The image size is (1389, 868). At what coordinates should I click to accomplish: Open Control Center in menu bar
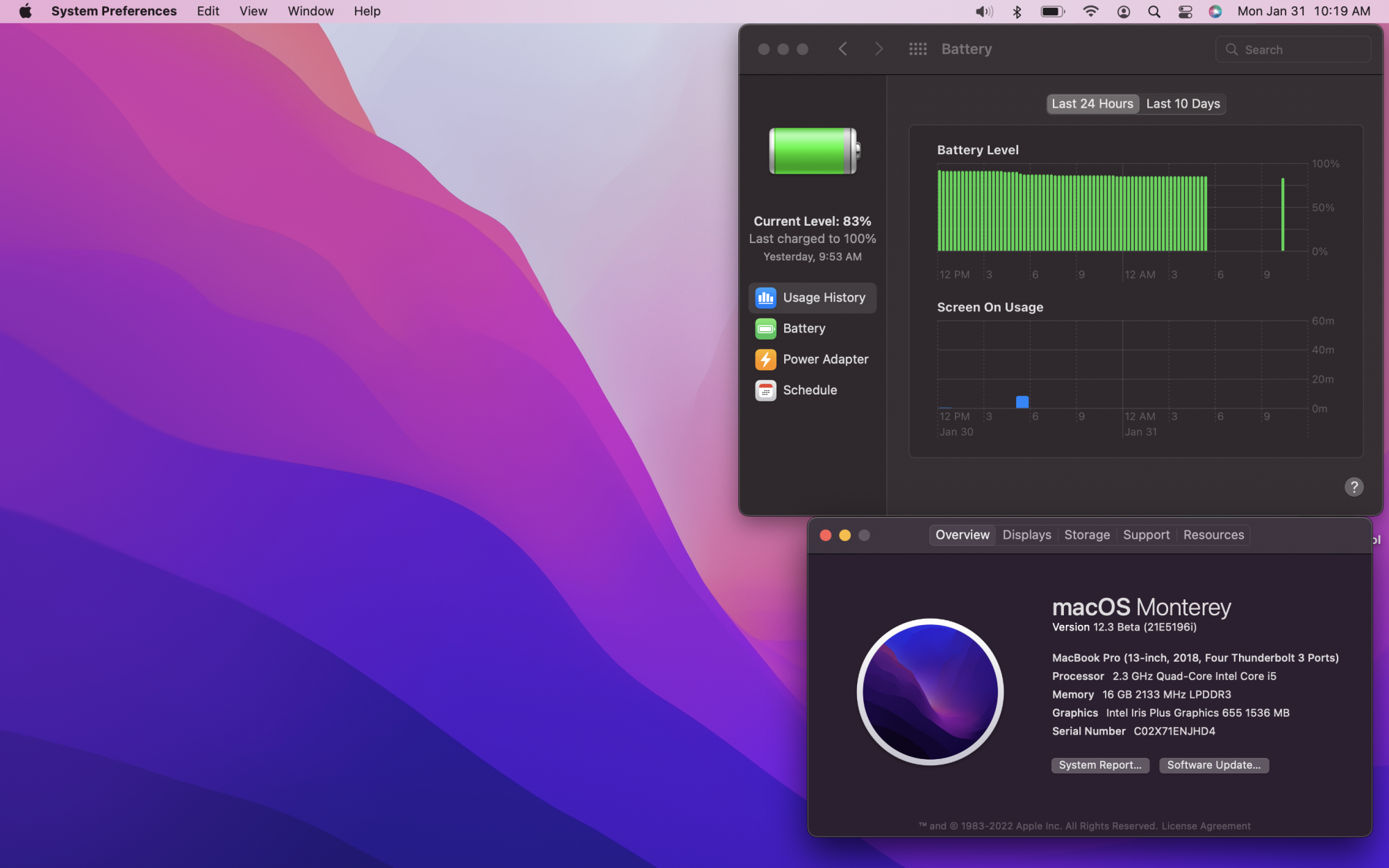[1185, 12]
